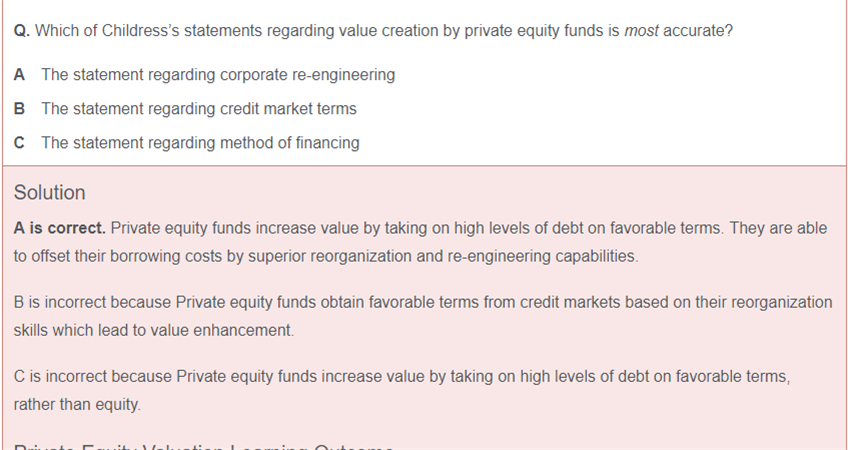Choose 'The statement regarding credit market terms'
The image size is (848, 450).
199,109
